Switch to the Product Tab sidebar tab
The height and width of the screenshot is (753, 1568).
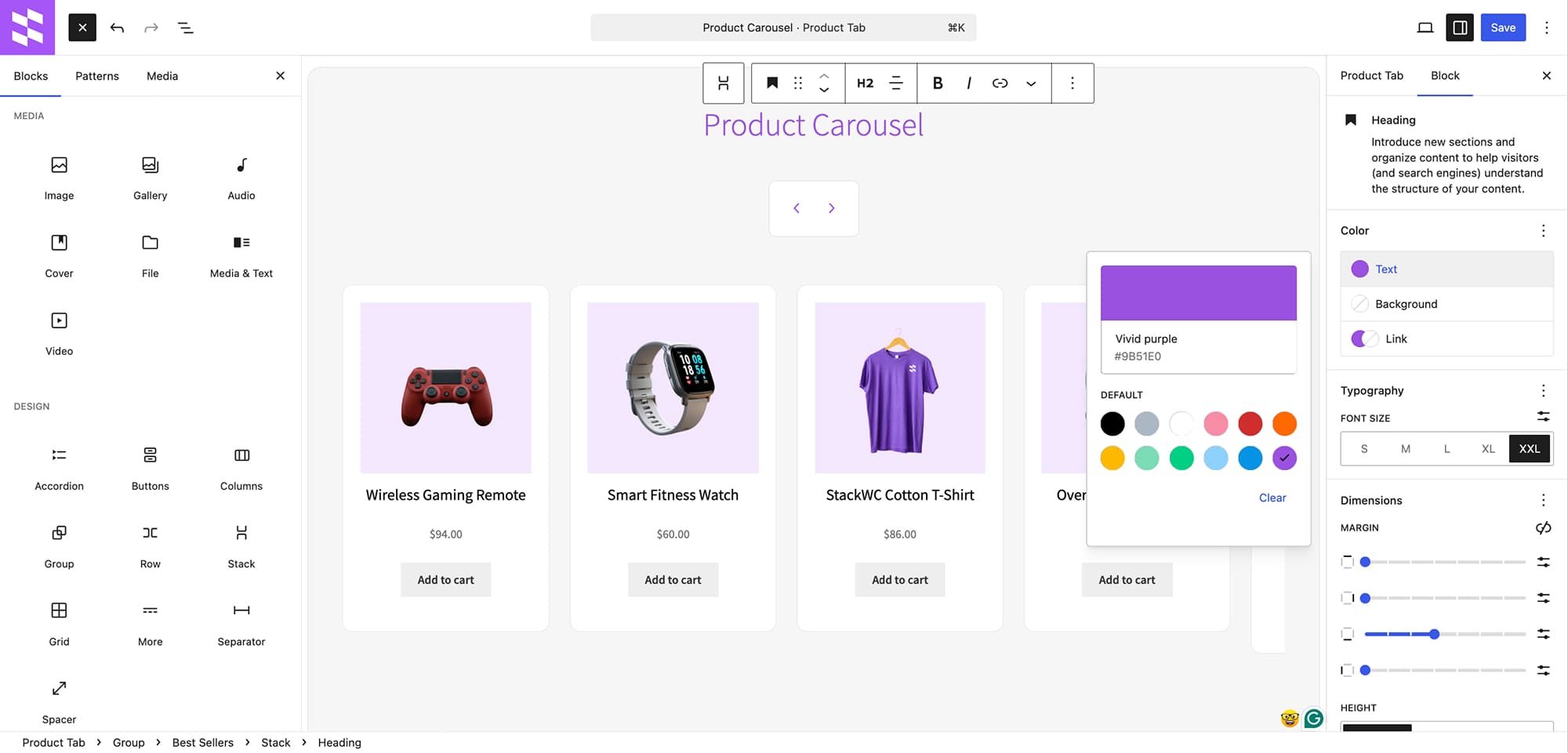coord(1371,76)
